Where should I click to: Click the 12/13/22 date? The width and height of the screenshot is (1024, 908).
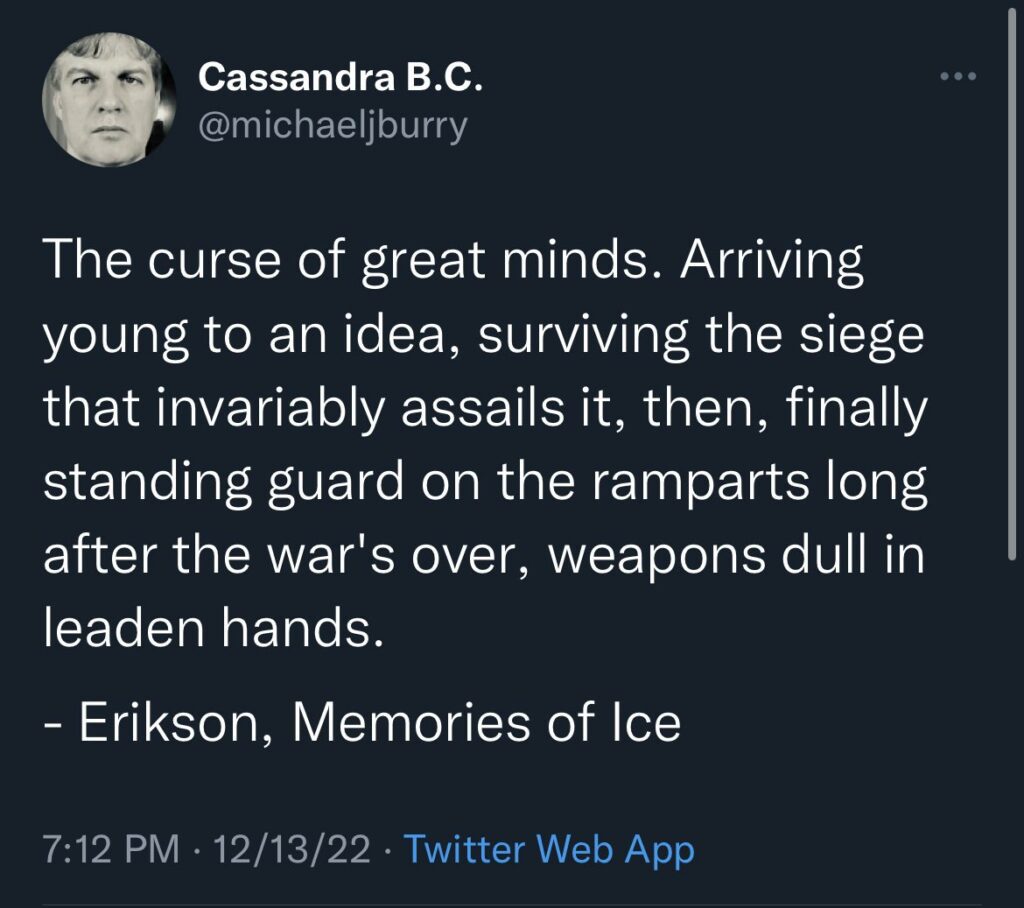[282, 851]
